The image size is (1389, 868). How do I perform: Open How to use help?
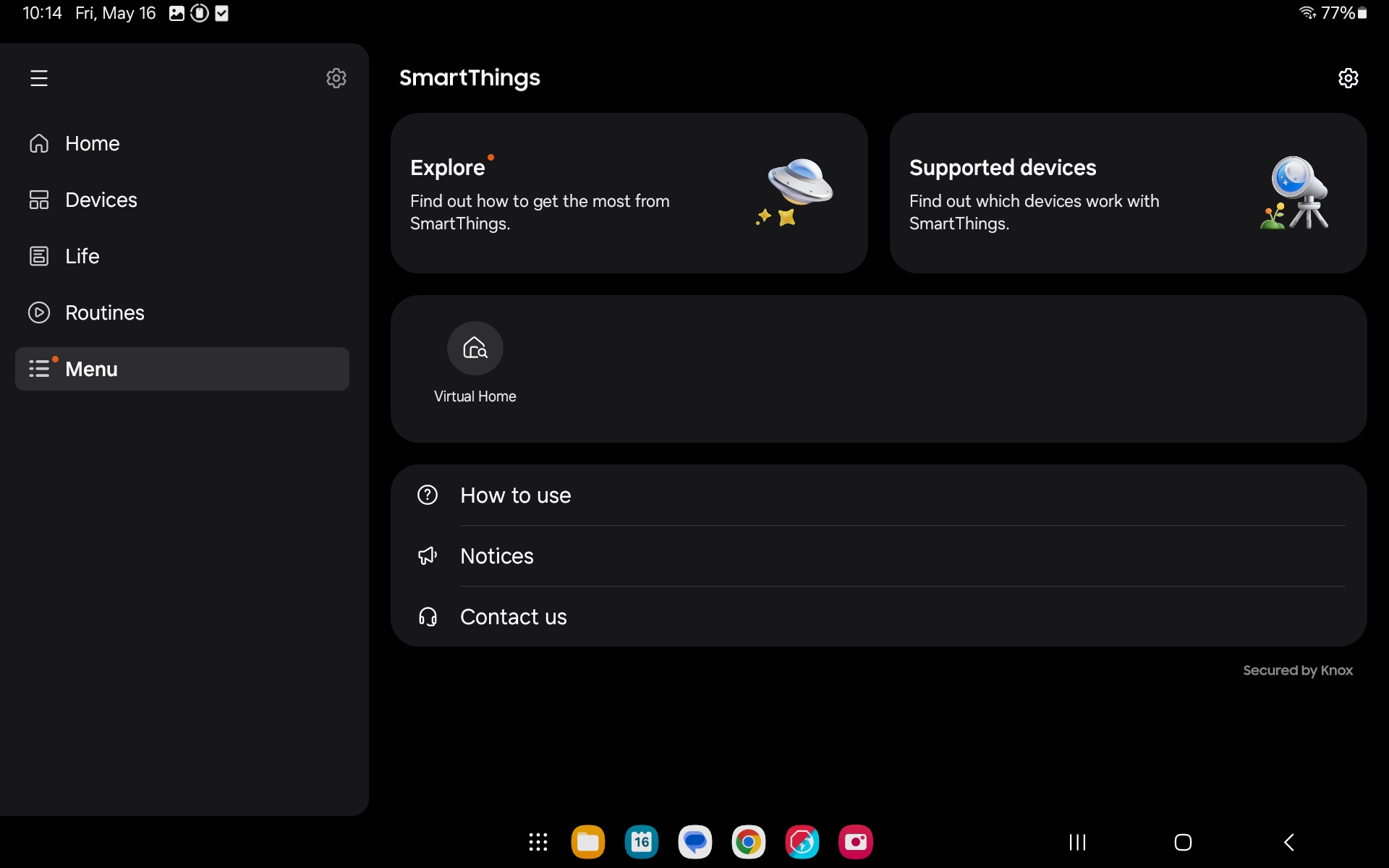tap(515, 495)
